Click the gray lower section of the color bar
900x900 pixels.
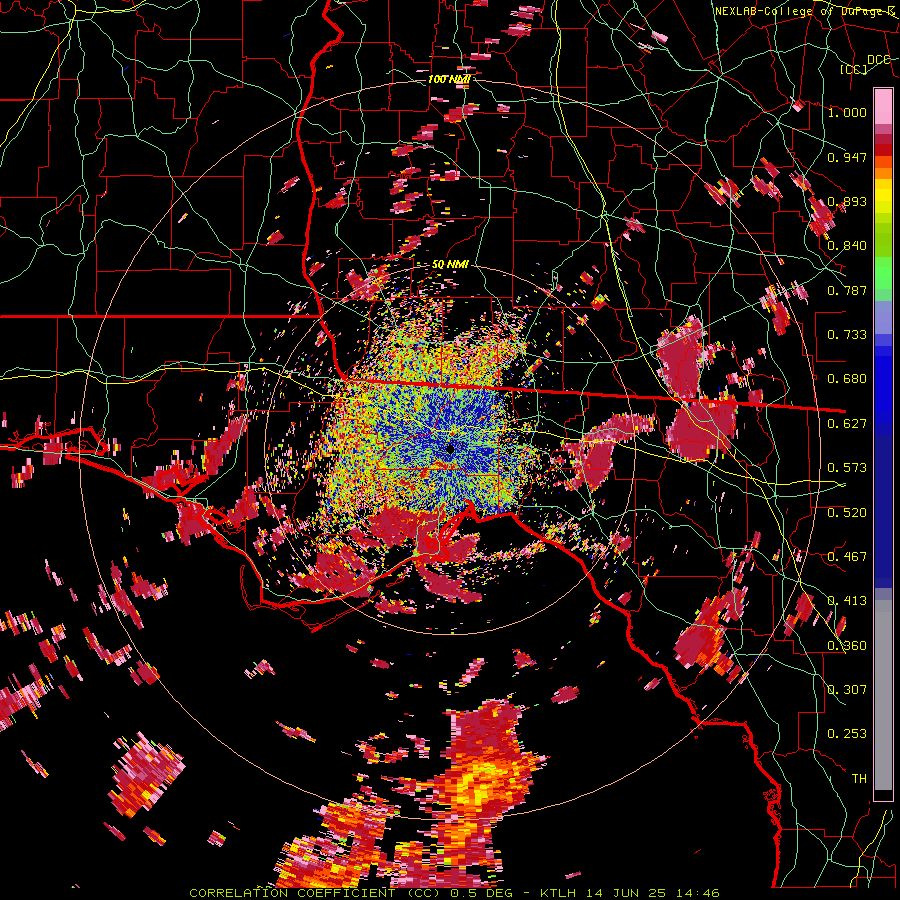(883, 695)
